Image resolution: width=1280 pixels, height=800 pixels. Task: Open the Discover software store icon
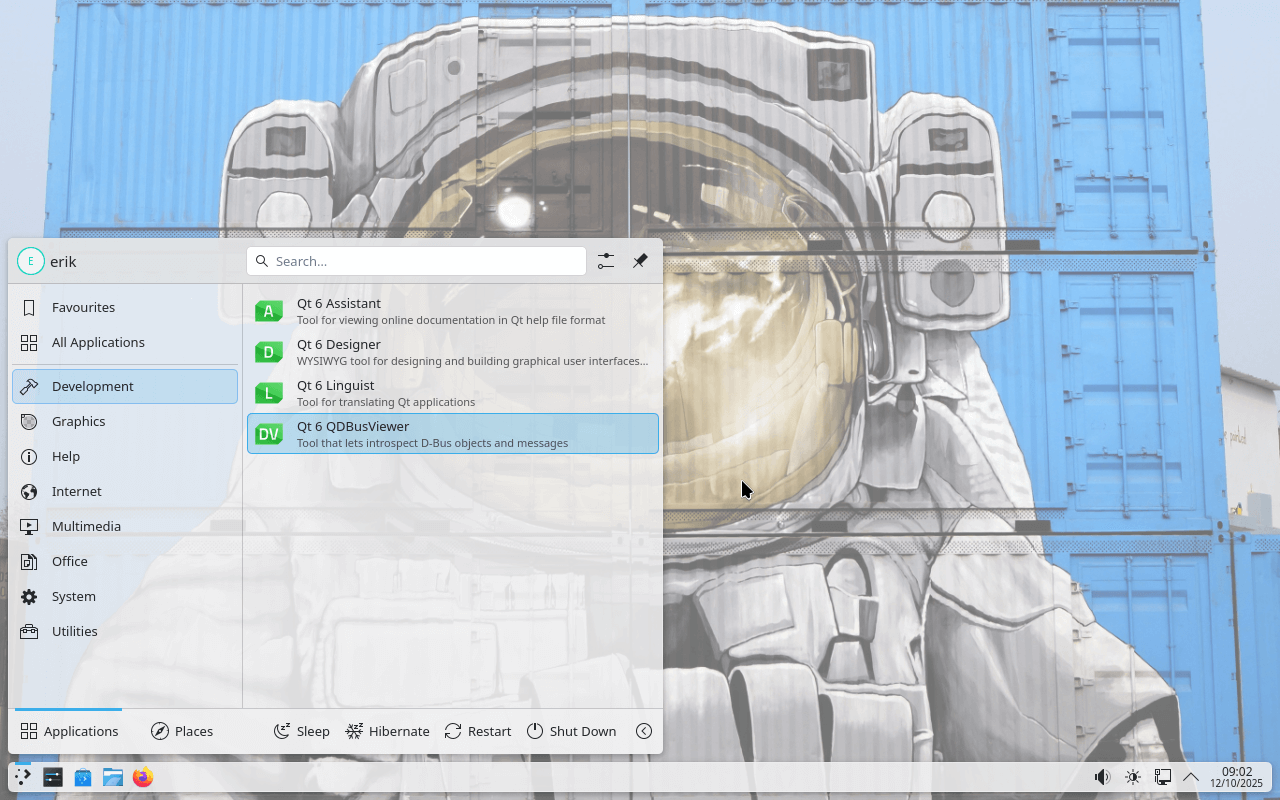[x=83, y=777]
